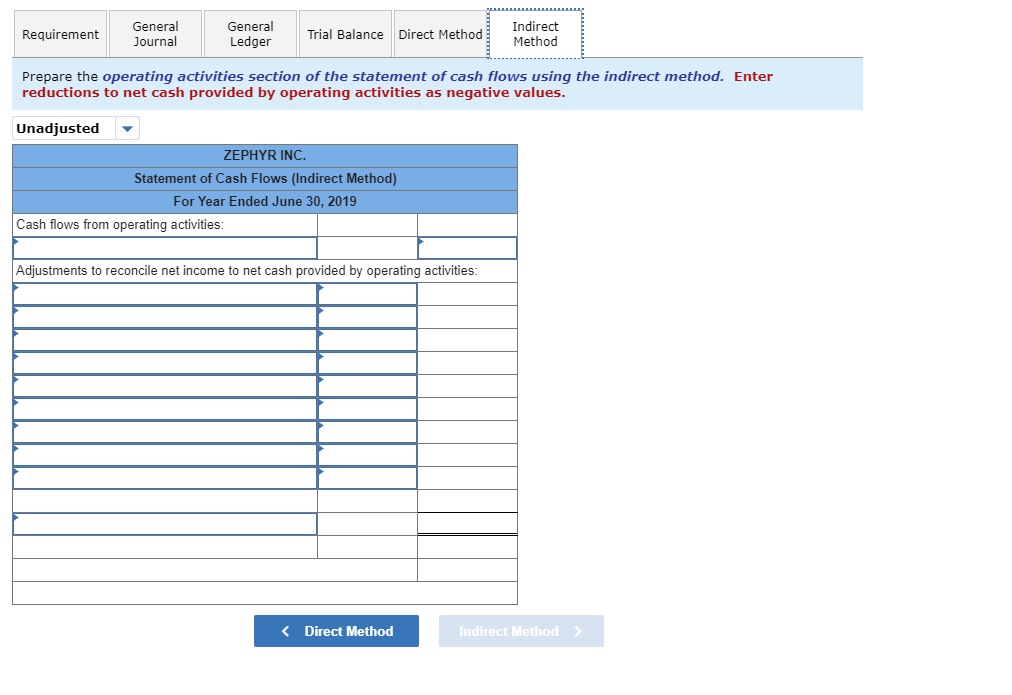Open the first account label dropdown below operating activities

pos(164,247)
